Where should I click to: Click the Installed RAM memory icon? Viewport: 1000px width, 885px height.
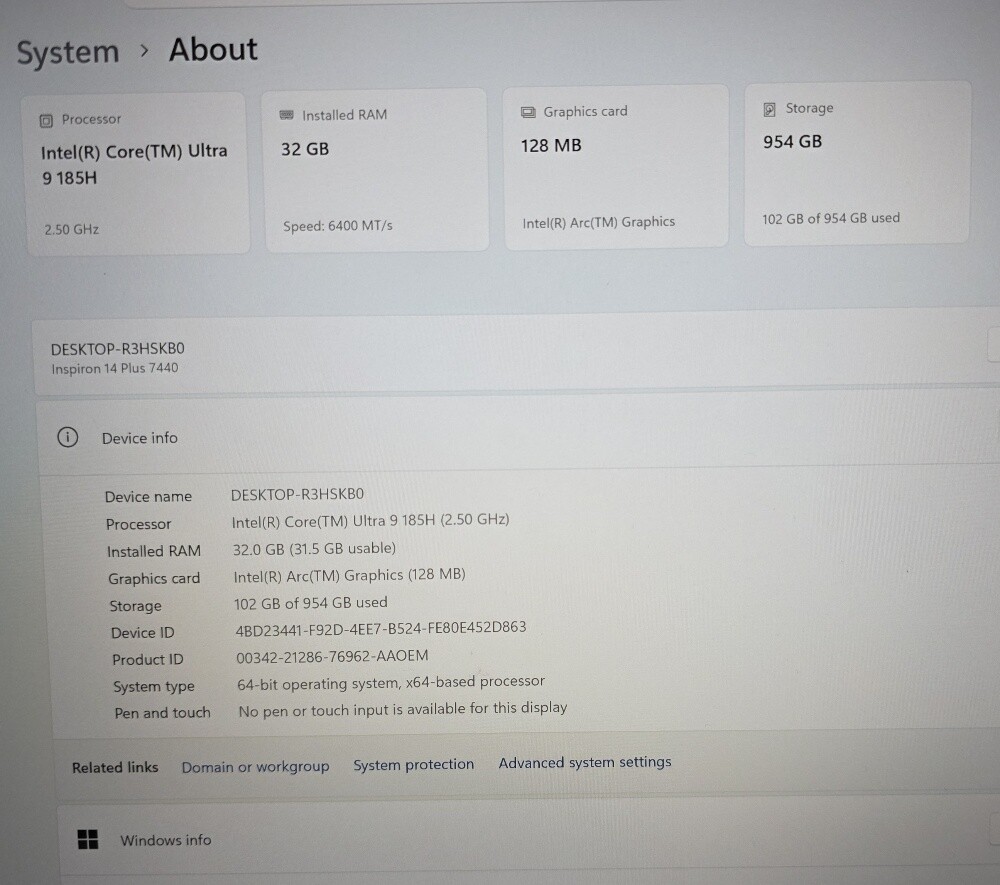(286, 115)
